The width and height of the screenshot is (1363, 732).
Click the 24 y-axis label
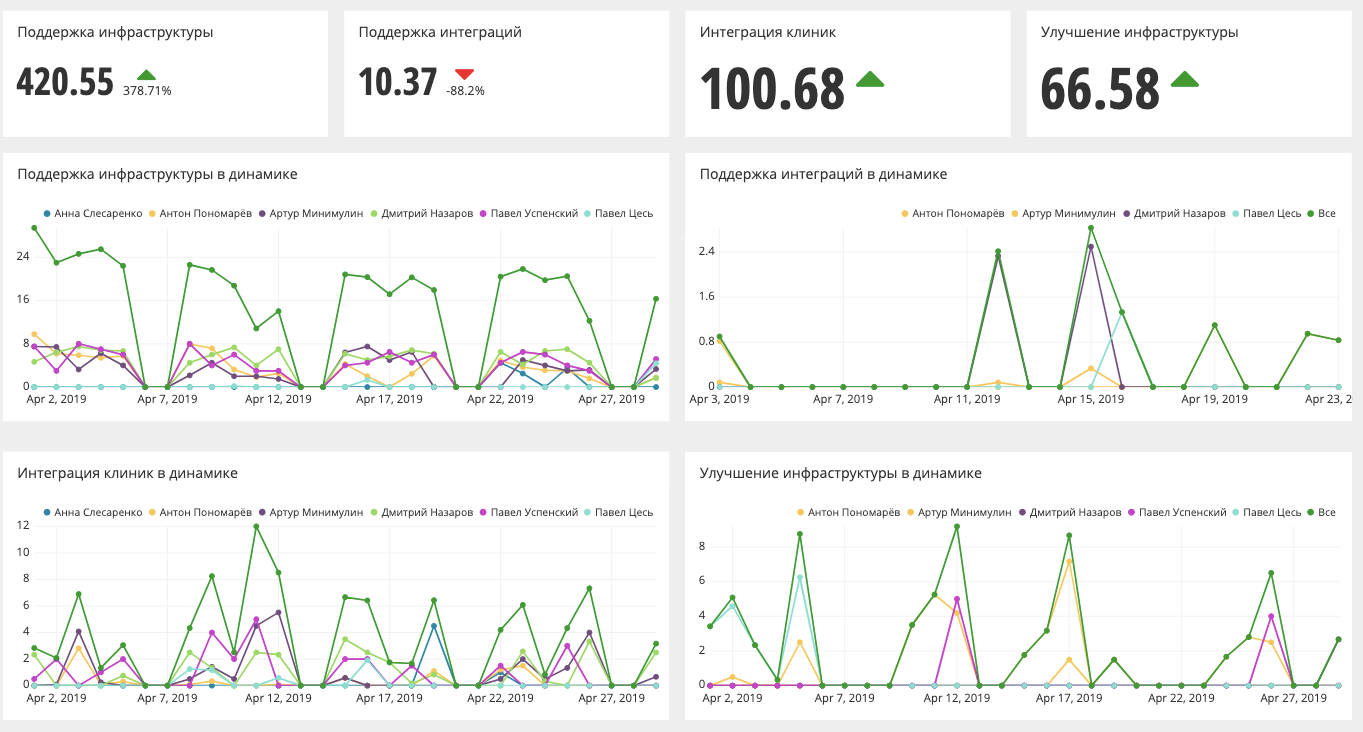[23, 256]
